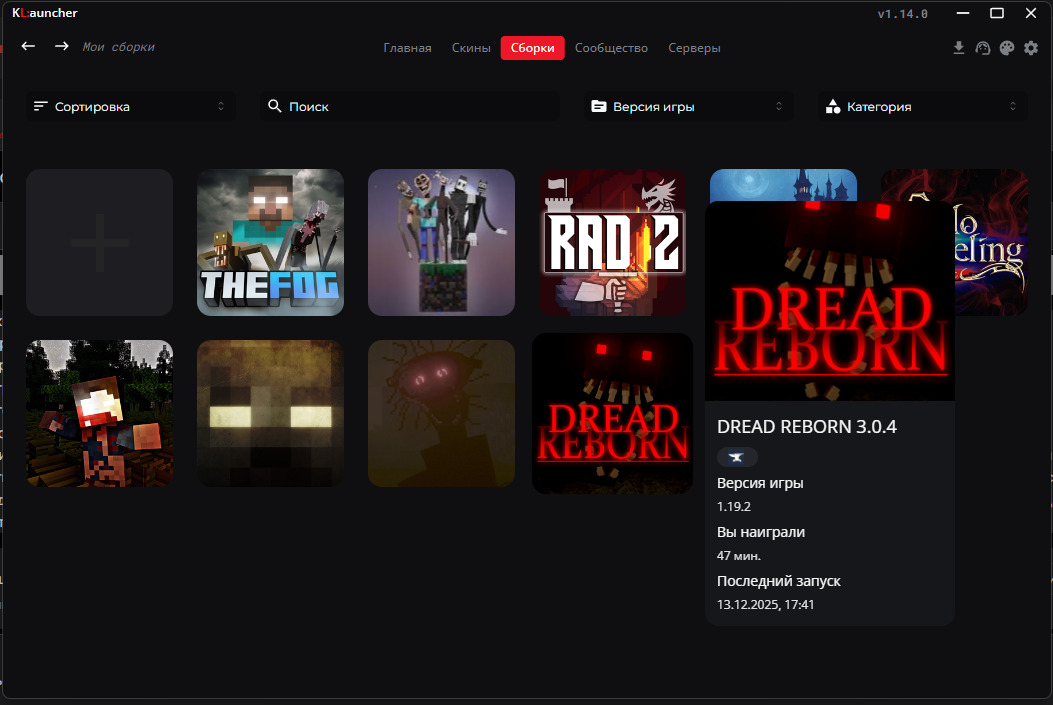Click the 13.12.2025, 17:41 last launch date
This screenshot has width=1053, height=705.
pyautogui.click(x=766, y=605)
